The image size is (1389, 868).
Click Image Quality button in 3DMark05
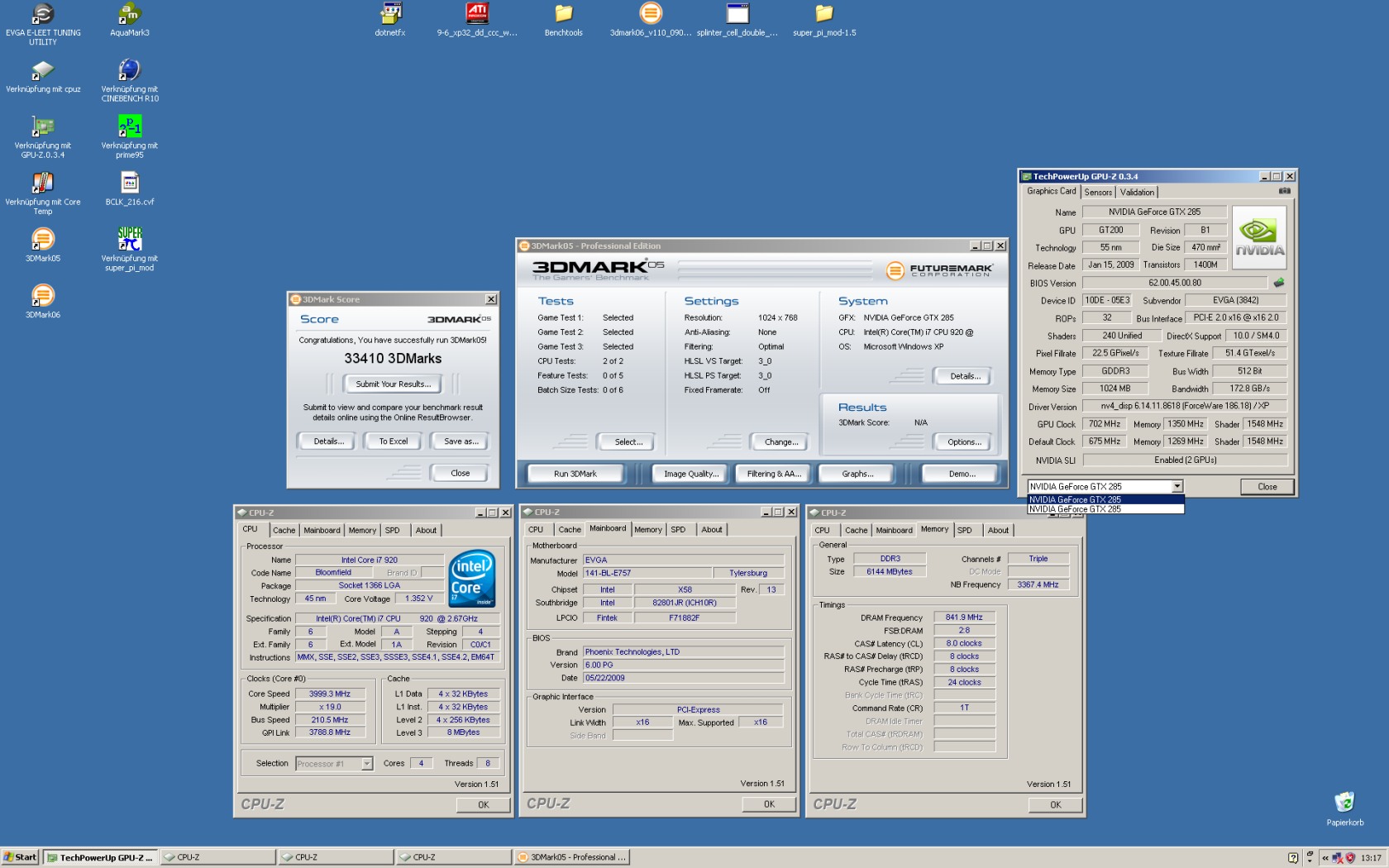coord(691,474)
